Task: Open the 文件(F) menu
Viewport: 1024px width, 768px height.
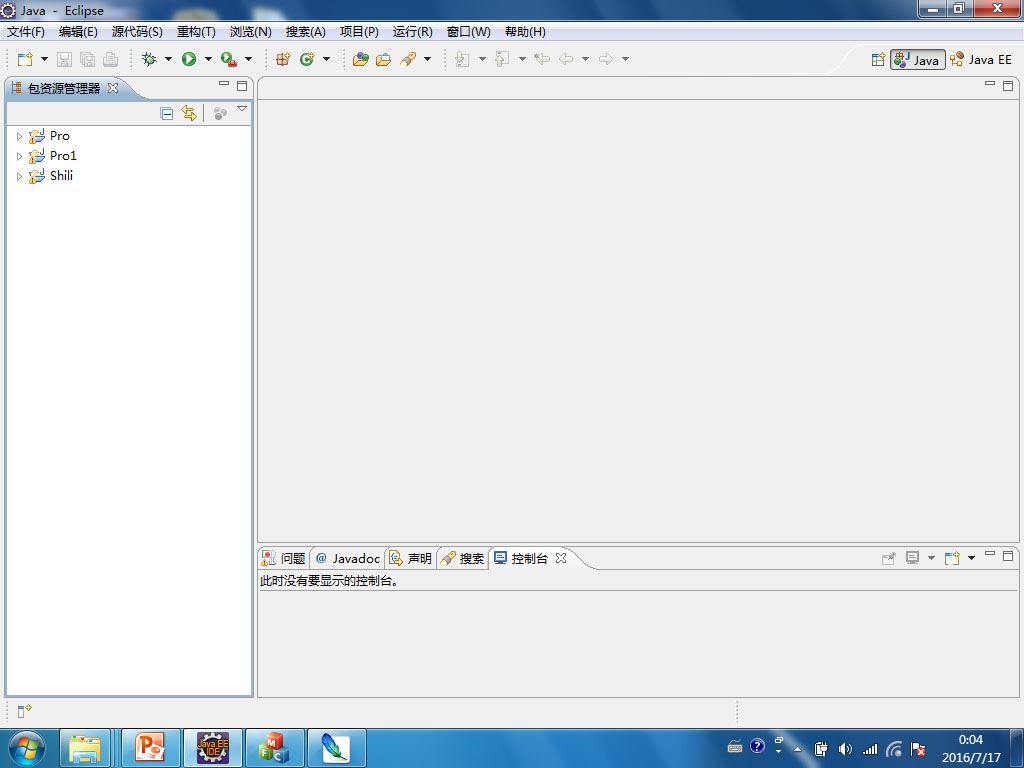Action: tap(25, 32)
